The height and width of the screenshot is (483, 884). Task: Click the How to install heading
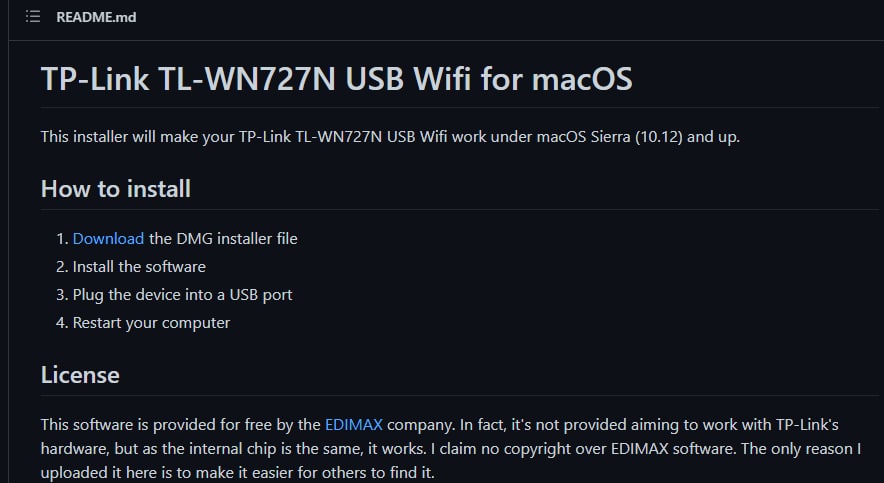pos(116,188)
